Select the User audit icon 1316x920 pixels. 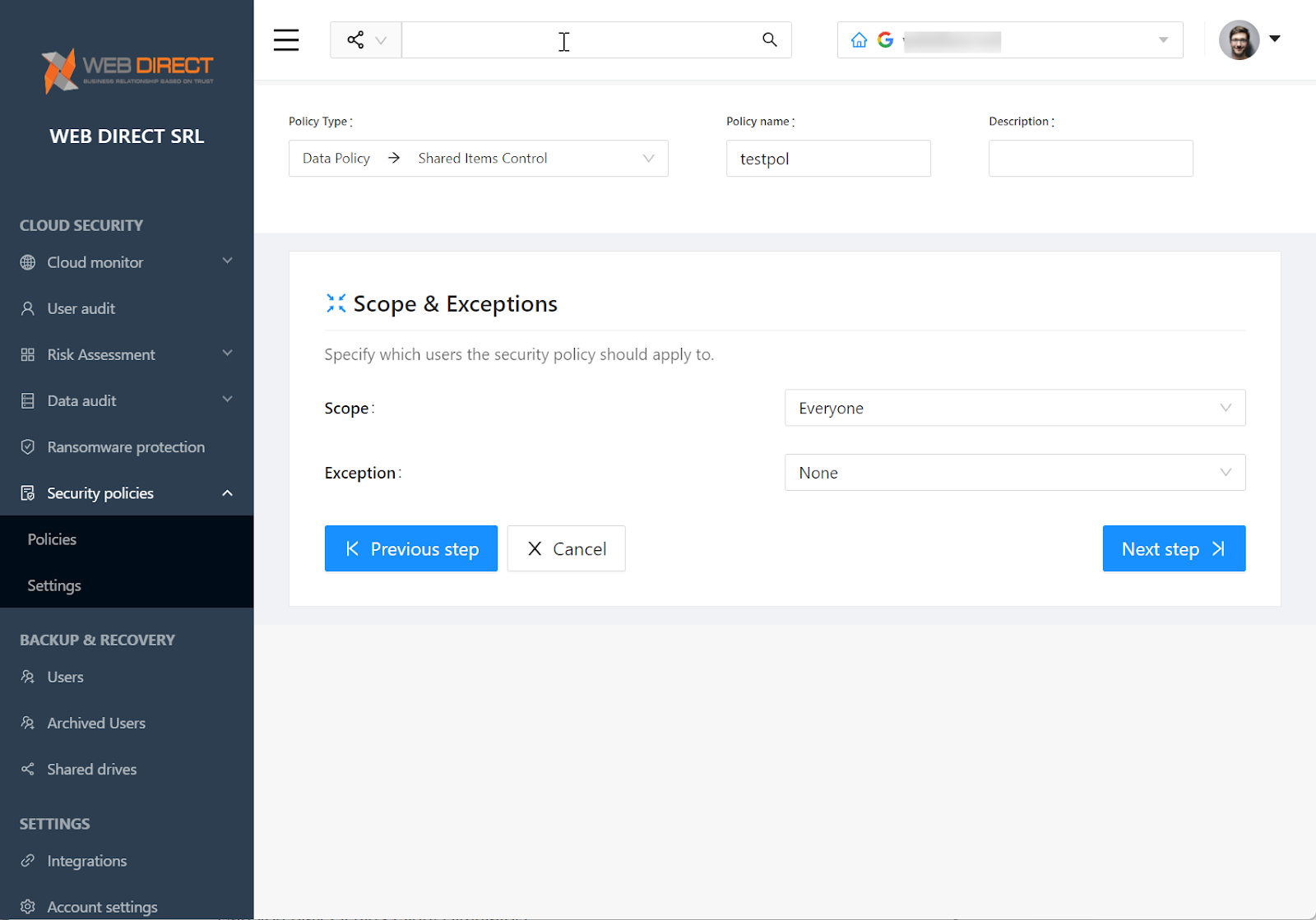click(27, 308)
